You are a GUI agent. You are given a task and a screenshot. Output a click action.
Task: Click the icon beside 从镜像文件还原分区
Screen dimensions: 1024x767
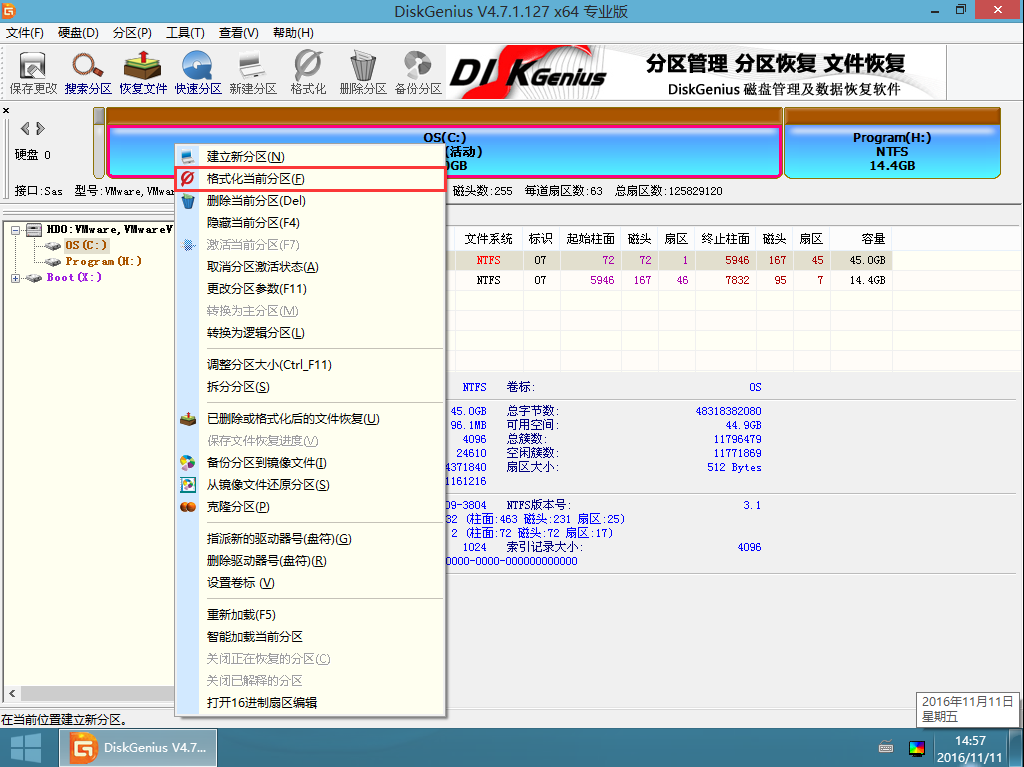click(188, 485)
